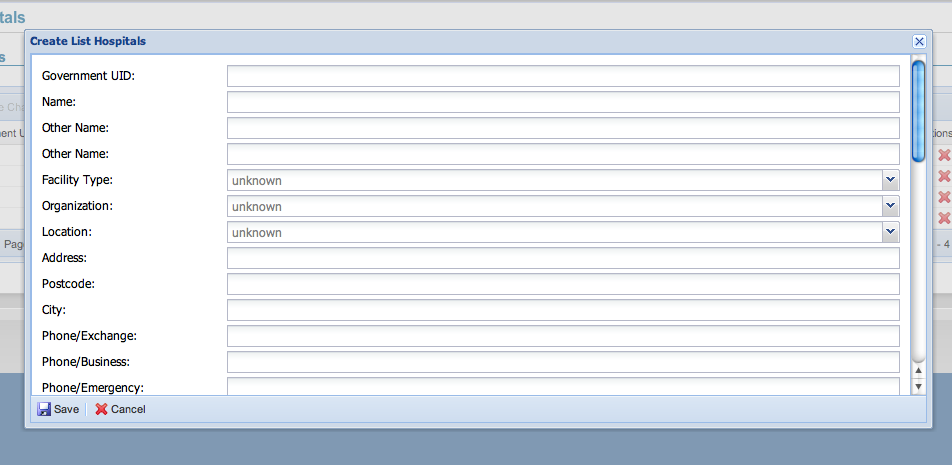952x465 pixels.
Task: Click the dialog's scroll down arrow
Action: point(918,386)
